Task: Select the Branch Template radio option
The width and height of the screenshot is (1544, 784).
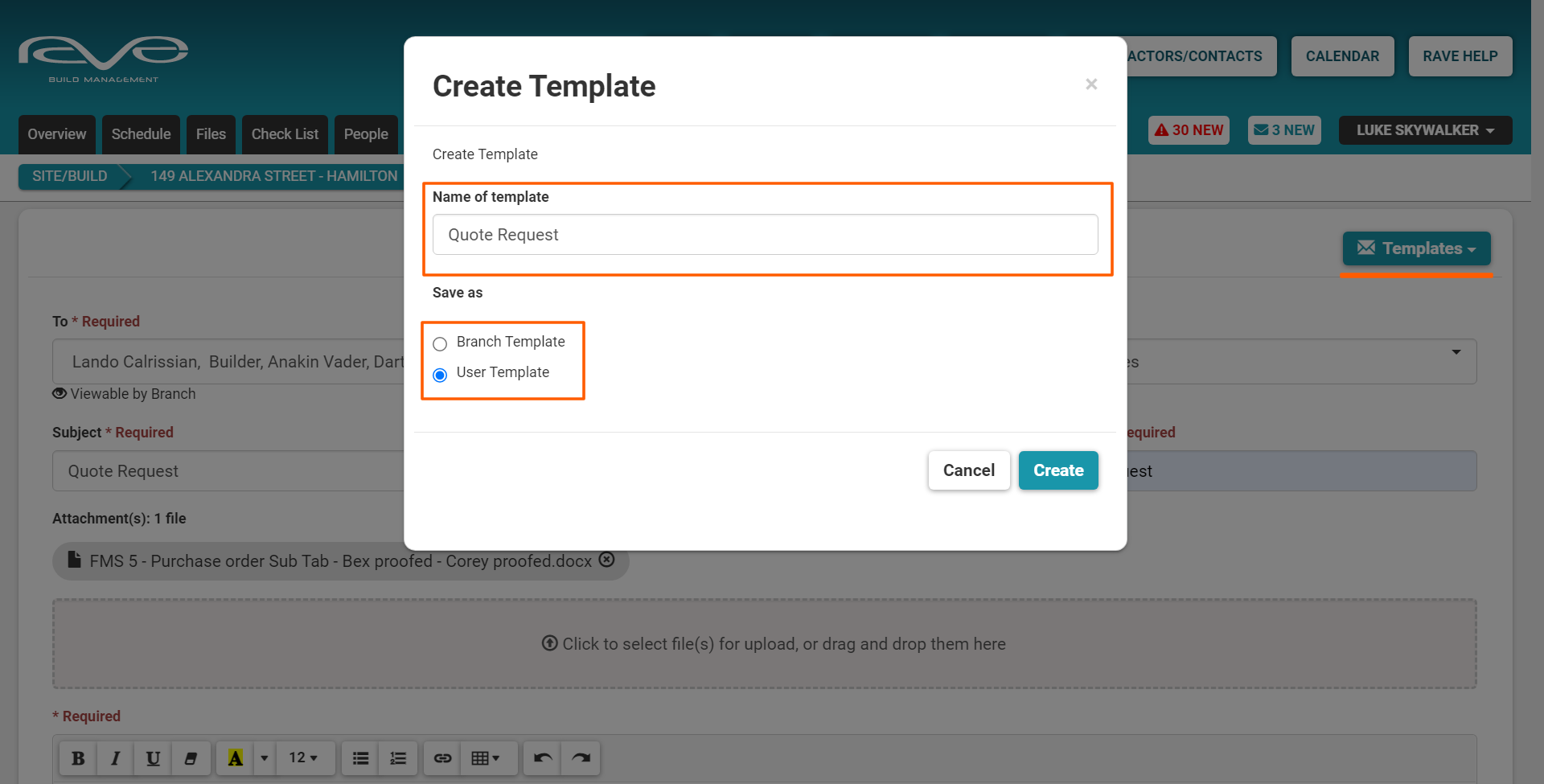Action: click(x=440, y=344)
